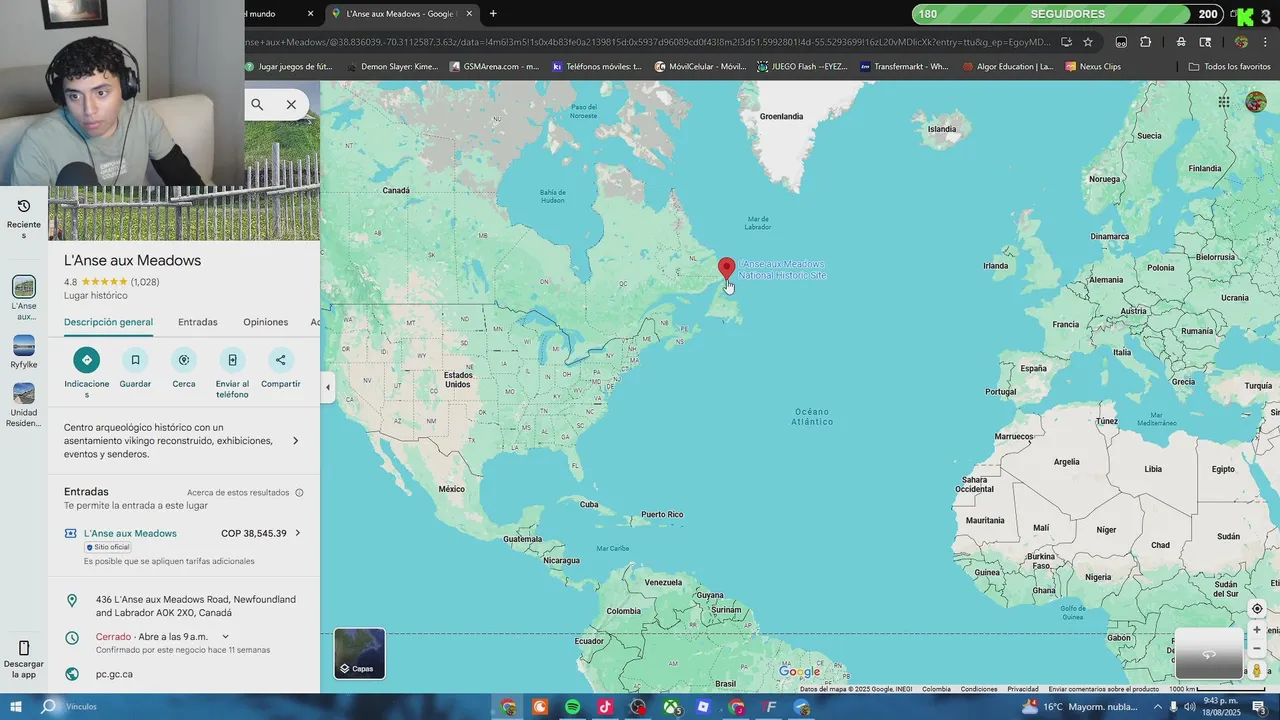This screenshot has width=1280, height=720.
Task: Click the Guardar bookmark icon
Action: (x=135, y=360)
